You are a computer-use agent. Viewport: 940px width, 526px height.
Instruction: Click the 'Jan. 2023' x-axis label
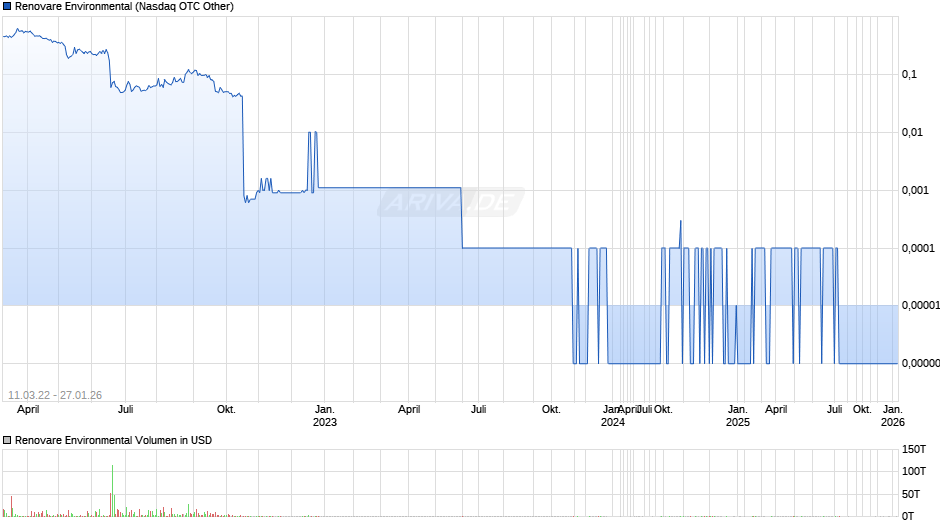click(325, 416)
